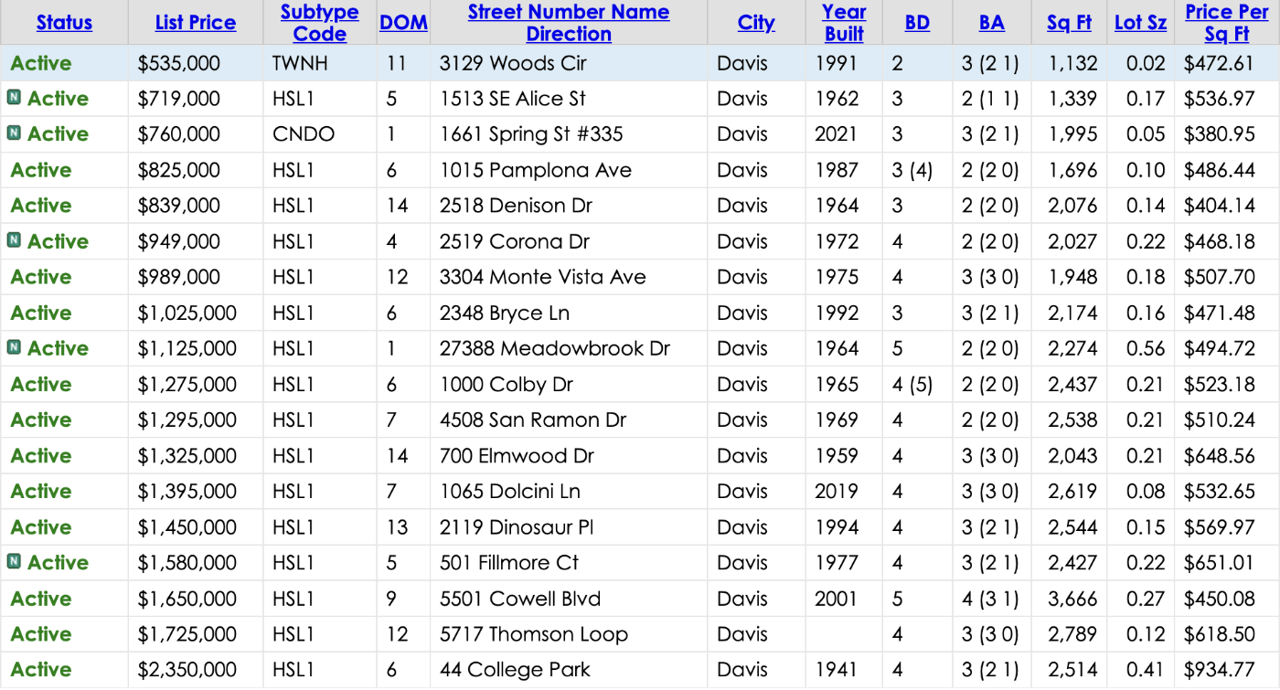The height and width of the screenshot is (690, 1280).
Task: Sort by the City column header
Action: (756, 22)
